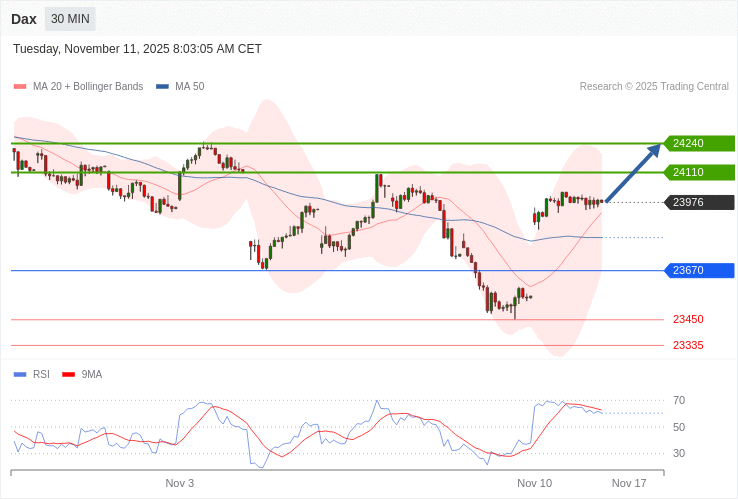738x500 pixels.
Task: Click the 'Nov 3' date axis label
Action: pos(180,484)
